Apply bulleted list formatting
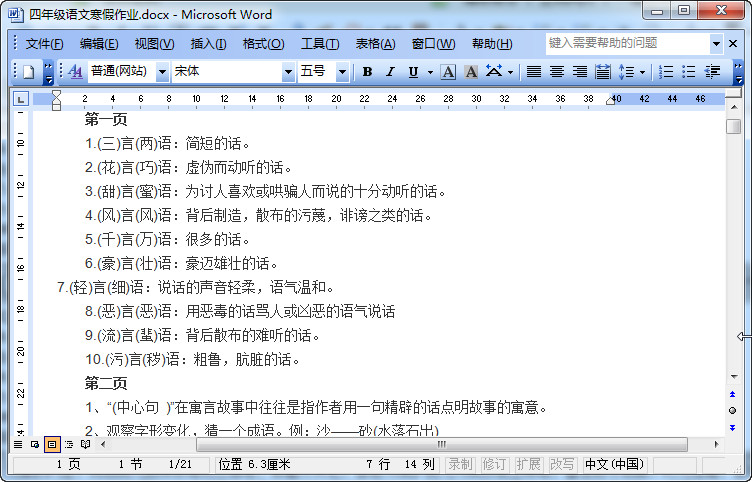 point(689,72)
